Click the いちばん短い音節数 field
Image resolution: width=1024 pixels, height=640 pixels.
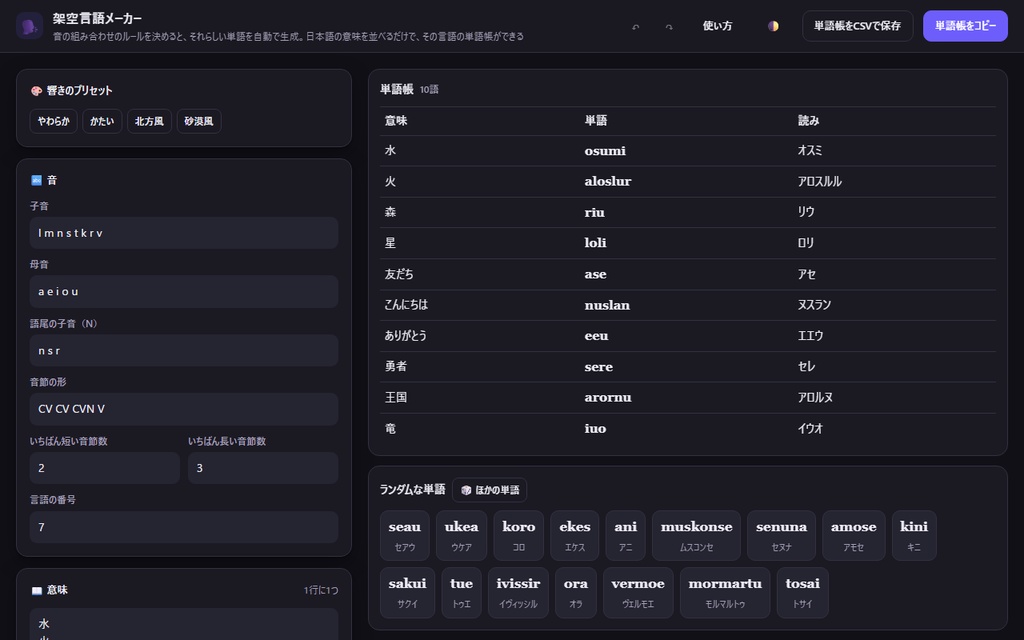[x=104, y=468]
